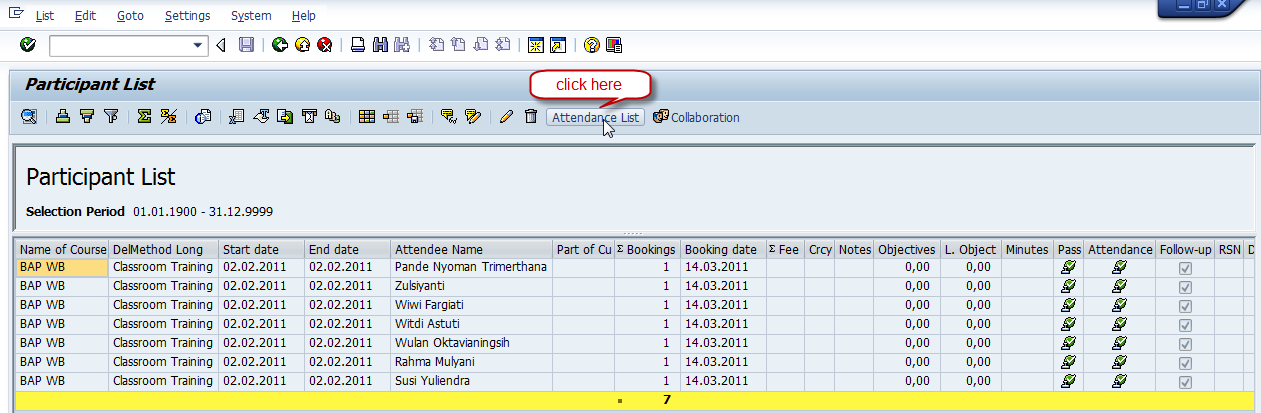Screen dimensions: 1261x413
Task: Click the yellow Exit arrow icon
Action: click(x=302, y=45)
